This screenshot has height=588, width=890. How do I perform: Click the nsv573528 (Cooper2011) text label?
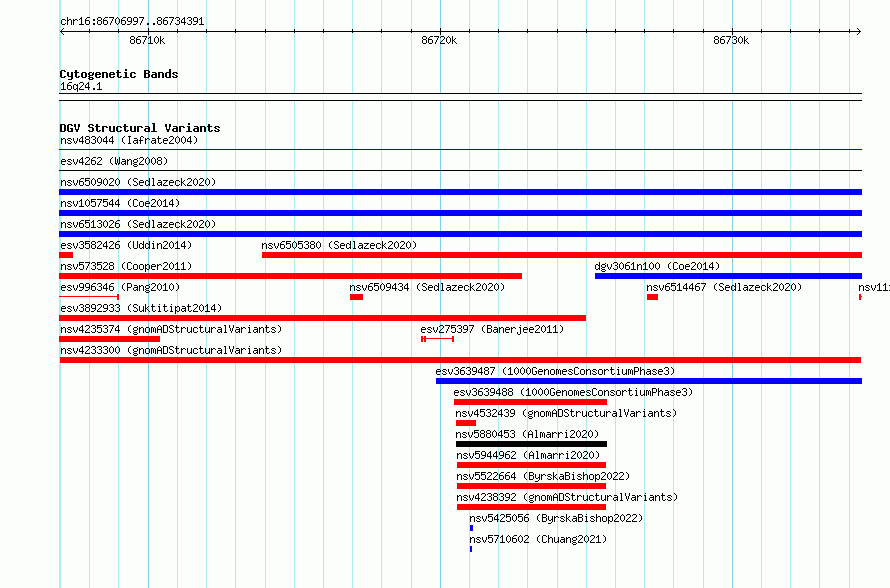pyautogui.click(x=126, y=266)
